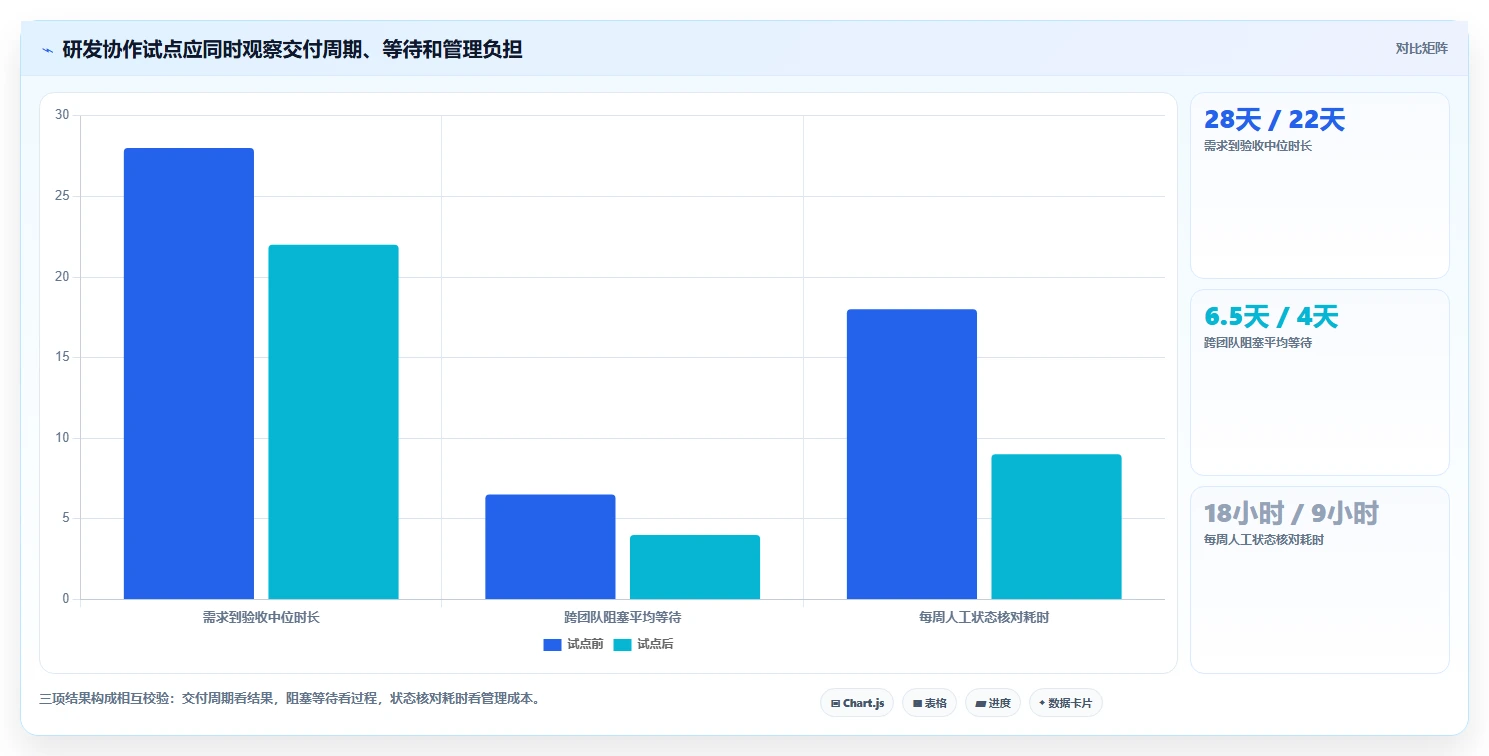Image resolution: width=1489 pixels, height=756 pixels.
Task: Select the 进度 chip
Action: coord(993,703)
